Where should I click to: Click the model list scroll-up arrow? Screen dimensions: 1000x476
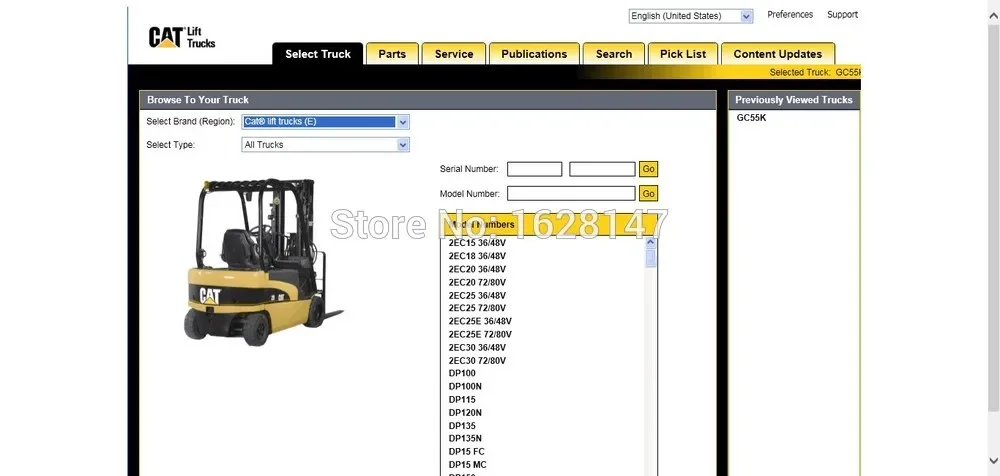(651, 242)
